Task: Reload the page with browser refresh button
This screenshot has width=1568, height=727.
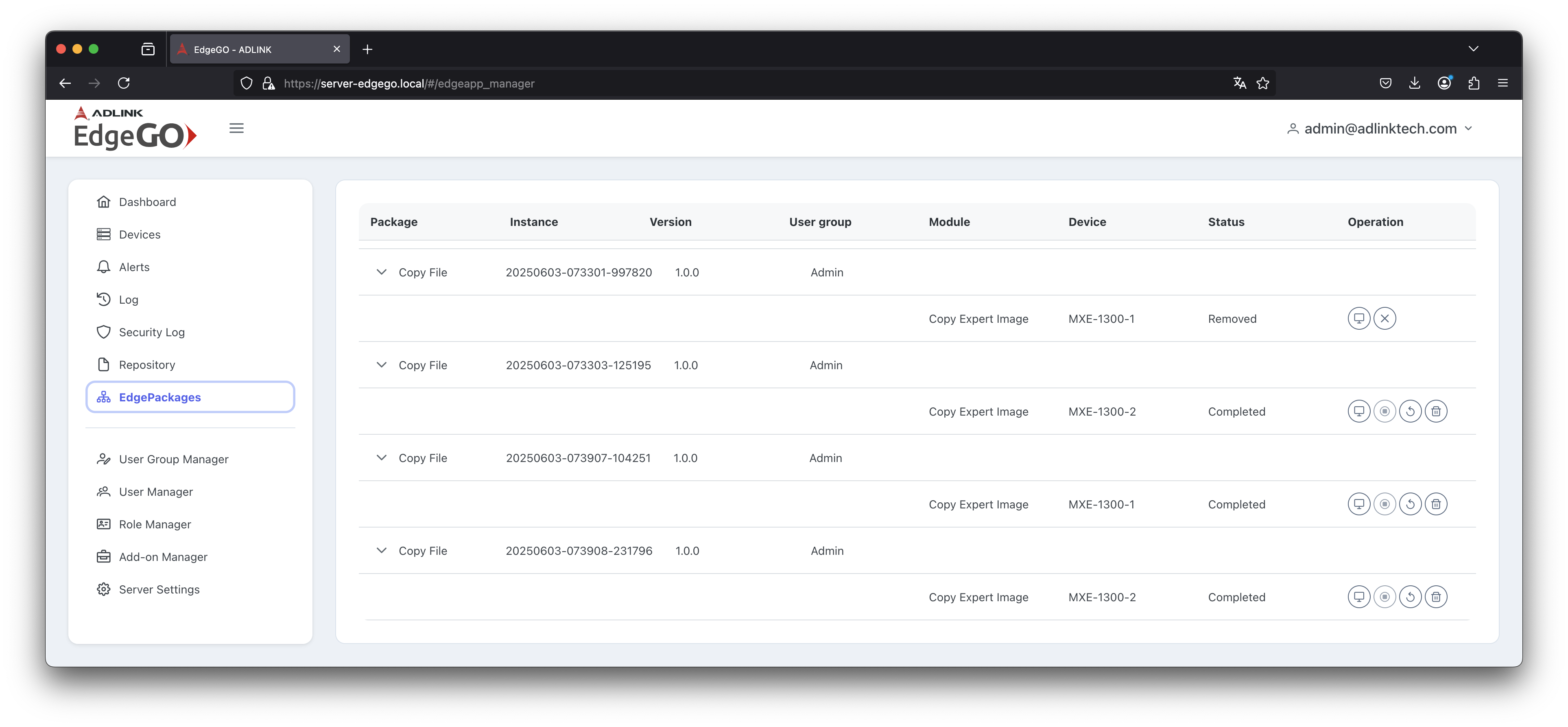Action: [x=124, y=83]
